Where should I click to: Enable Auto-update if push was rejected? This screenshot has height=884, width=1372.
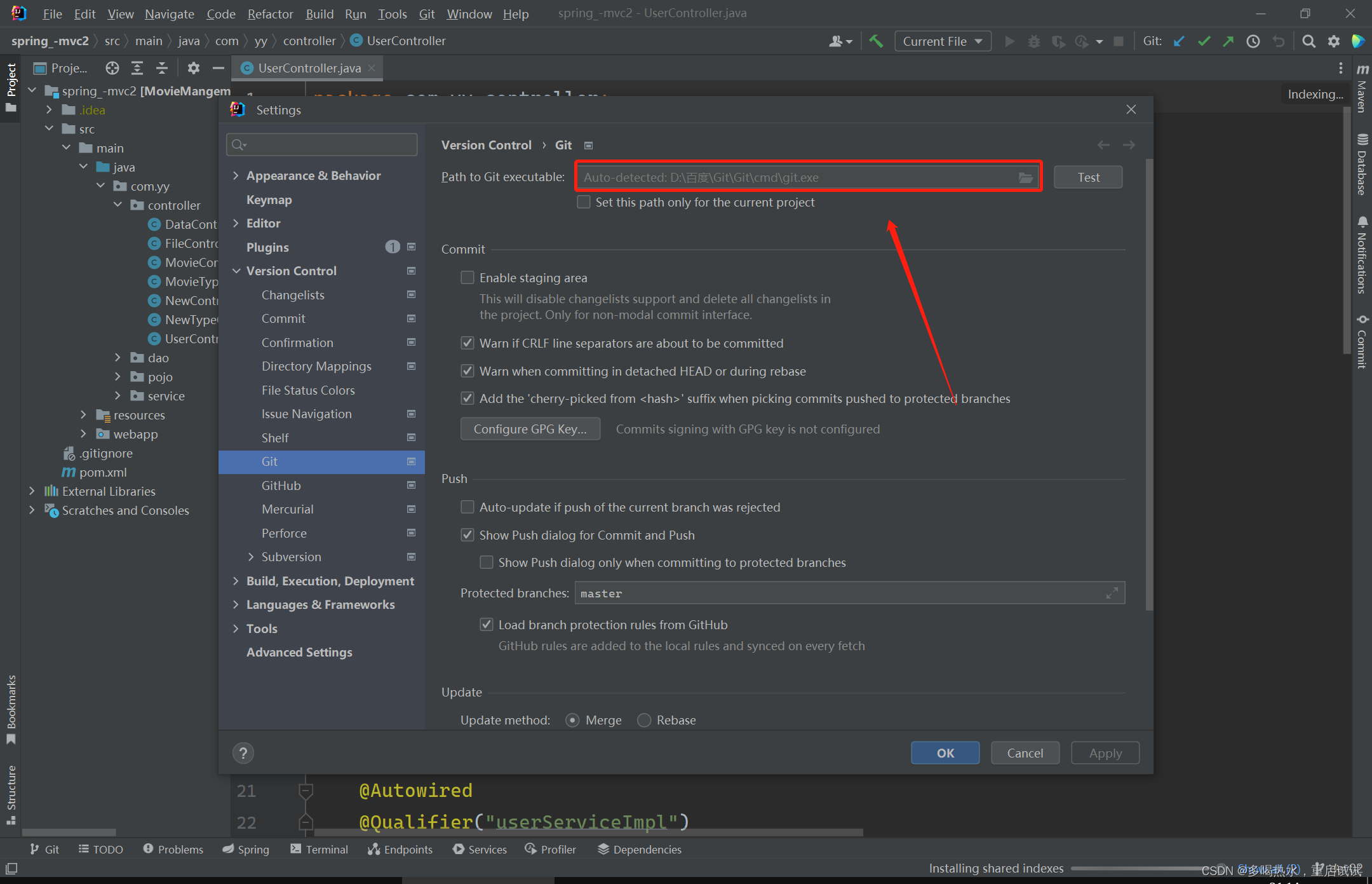tap(467, 507)
